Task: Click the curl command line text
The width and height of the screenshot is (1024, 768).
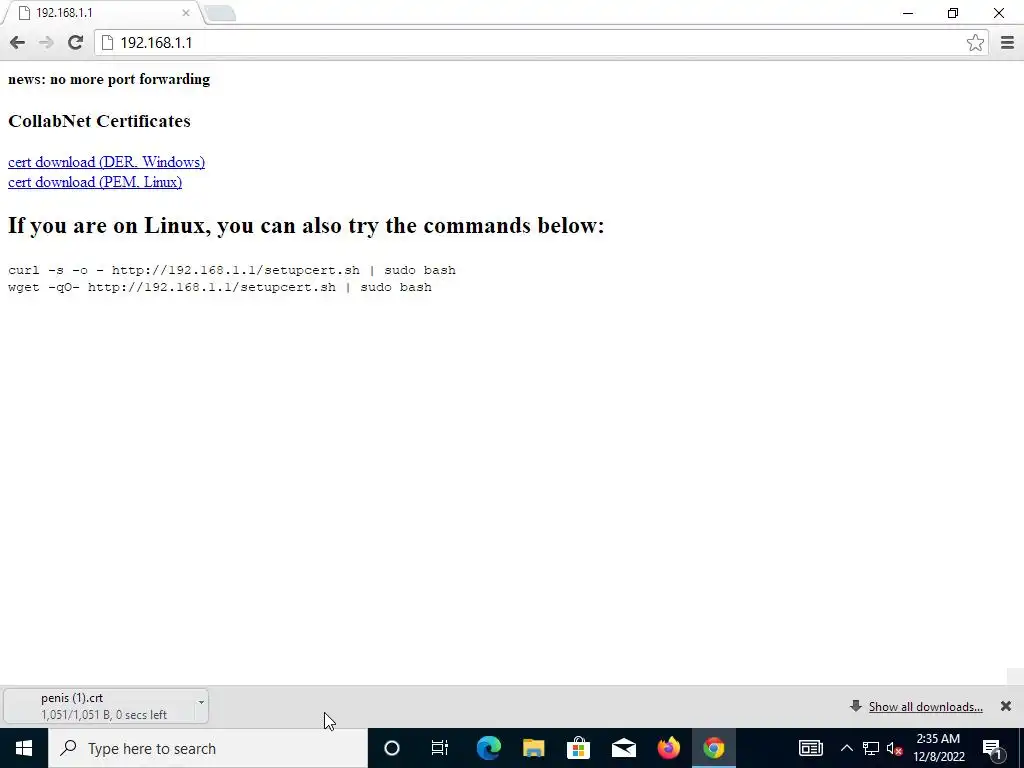Action: 232,270
